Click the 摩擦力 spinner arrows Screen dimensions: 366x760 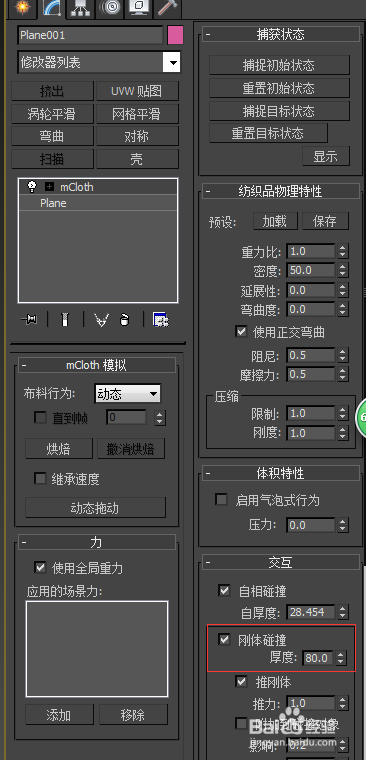[343, 375]
